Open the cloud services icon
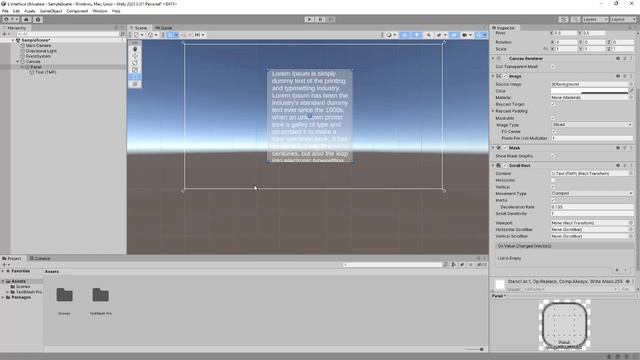This screenshot has width=640, height=360. coord(26,19)
